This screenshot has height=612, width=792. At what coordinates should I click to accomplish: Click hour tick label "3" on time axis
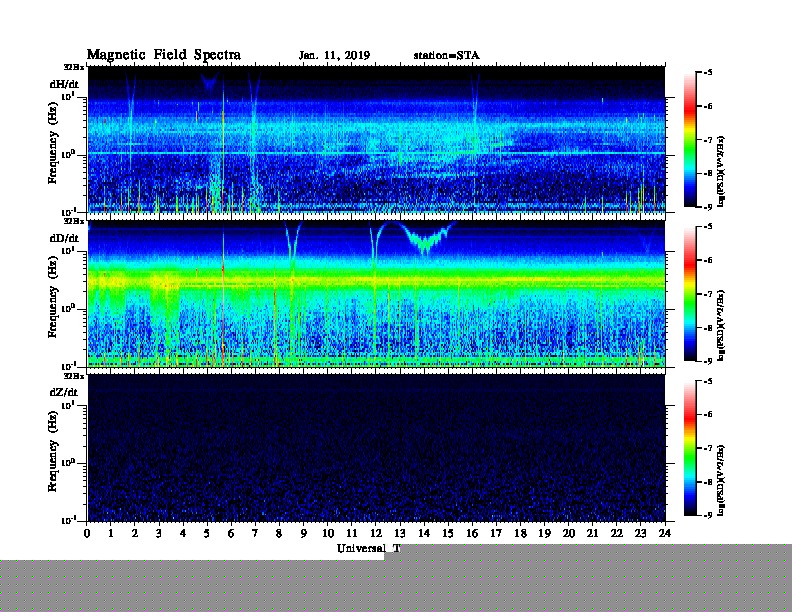coord(159,533)
